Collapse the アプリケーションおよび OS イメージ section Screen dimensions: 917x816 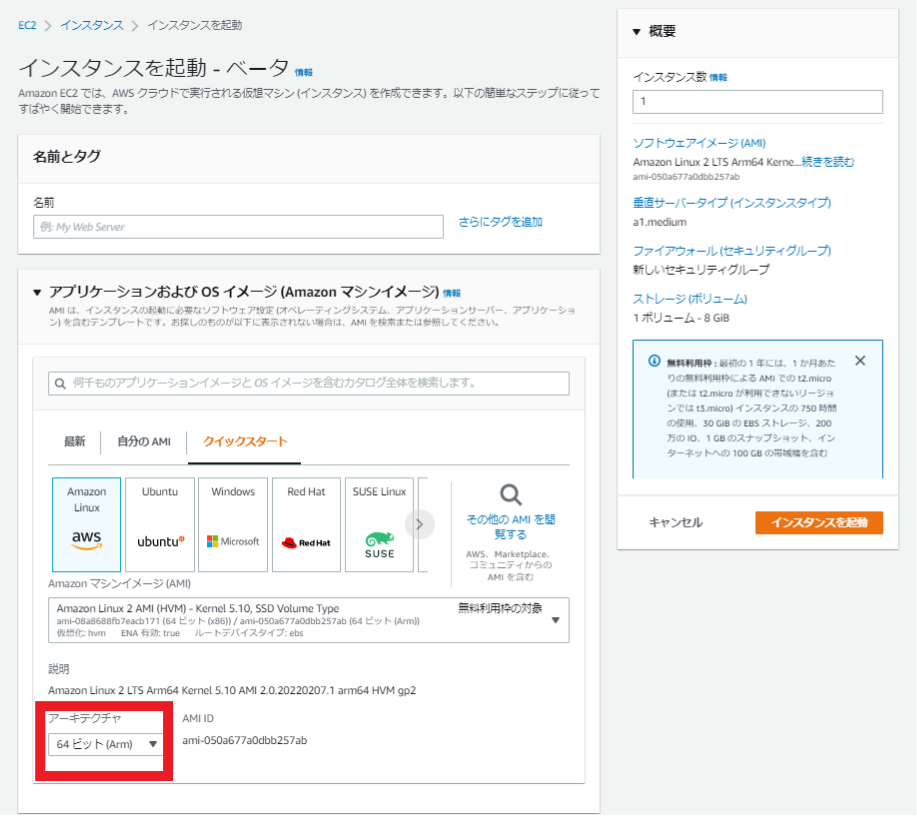[x=37, y=292]
